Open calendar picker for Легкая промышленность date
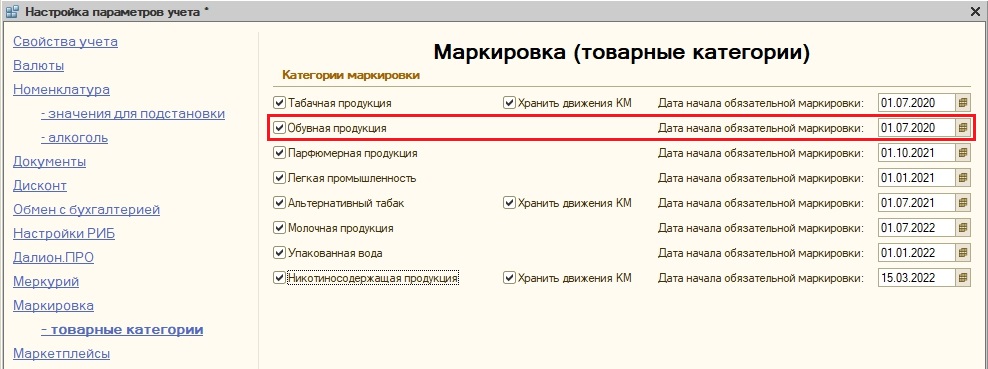Image resolution: width=988 pixels, height=369 pixels. click(962, 178)
